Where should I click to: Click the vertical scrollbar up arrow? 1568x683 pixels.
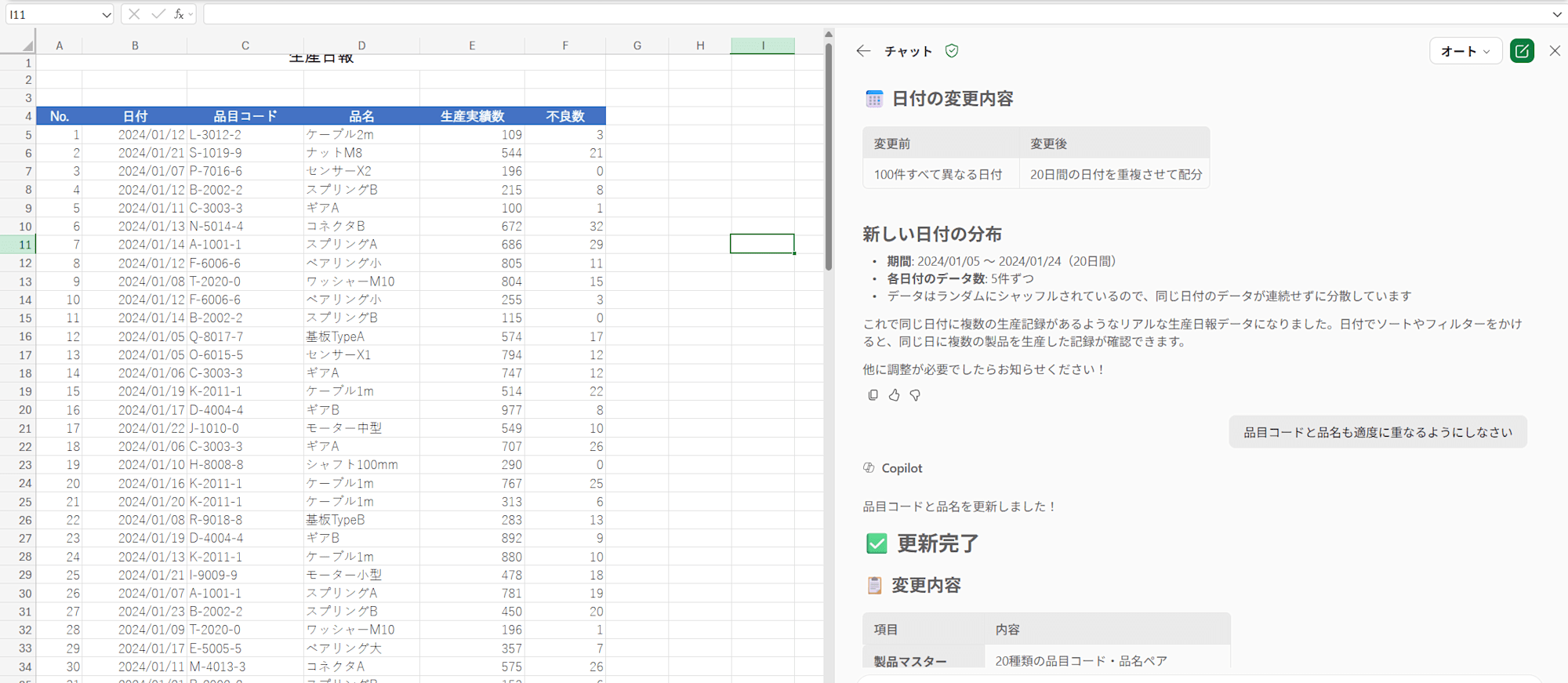pos(828,35)
